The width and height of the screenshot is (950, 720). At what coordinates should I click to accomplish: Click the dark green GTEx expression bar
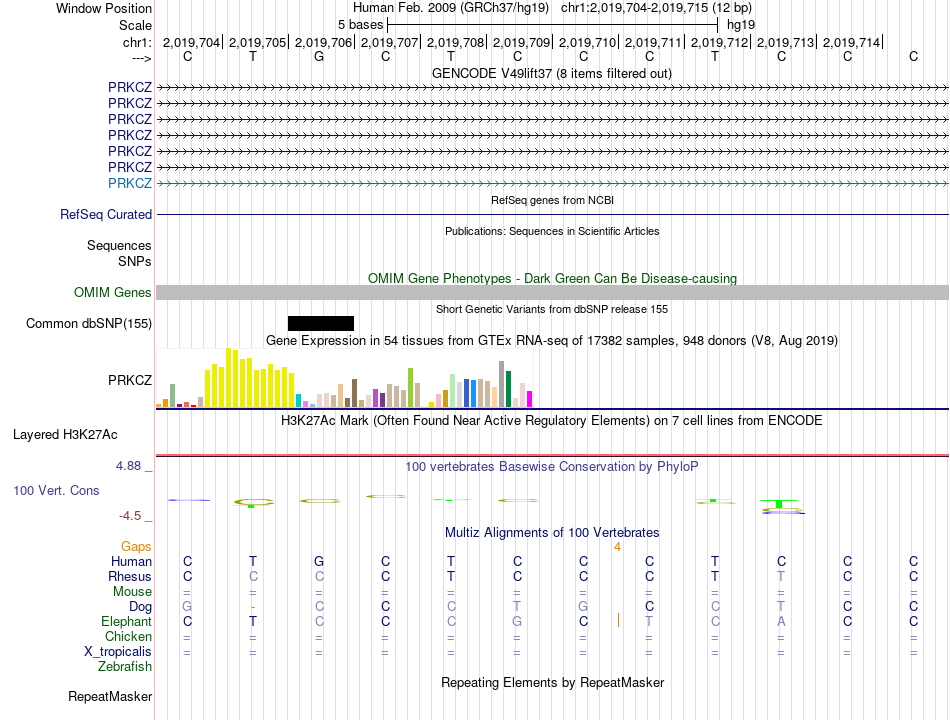pyautogui.click(x=509, y=389)
